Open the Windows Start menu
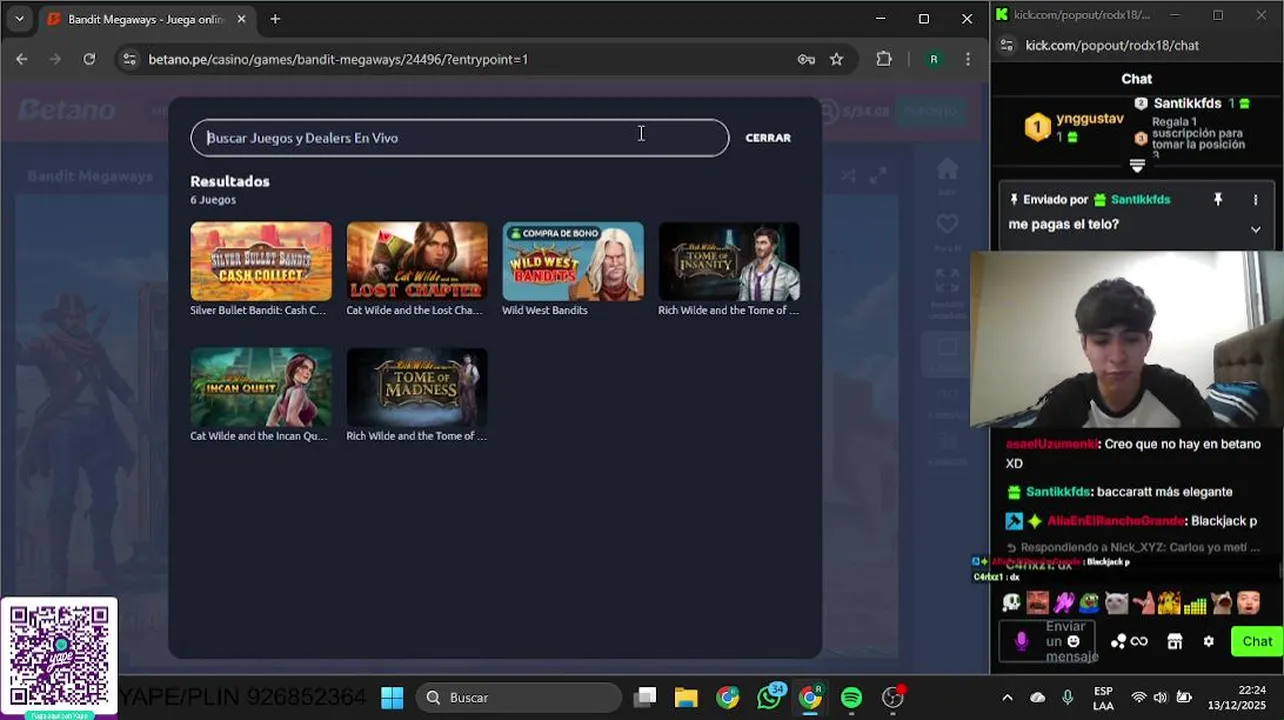 [x=392, y=697]
